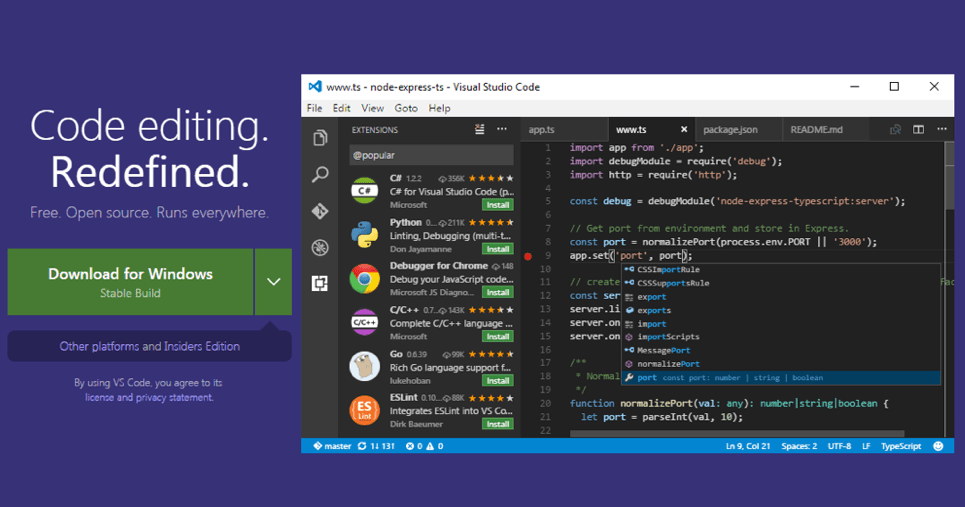The image size is (965, 507).
Task: Click Ln 9, Col 21 in status bar
Action: pos(748,446)
